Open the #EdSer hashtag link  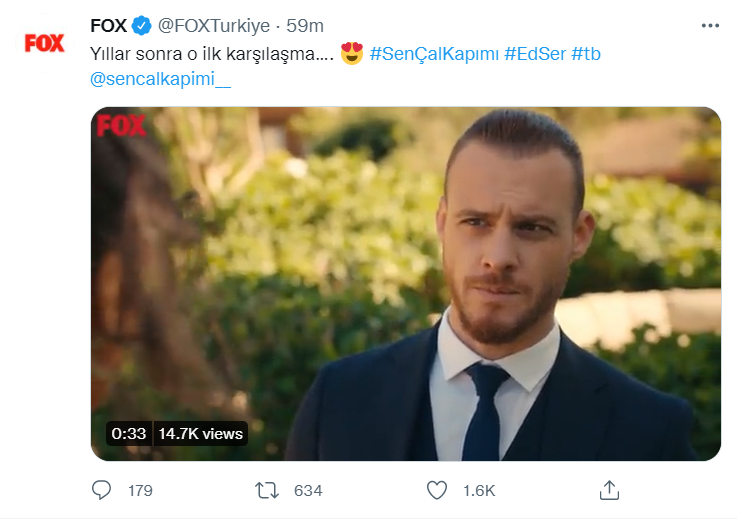click(535, 53)
